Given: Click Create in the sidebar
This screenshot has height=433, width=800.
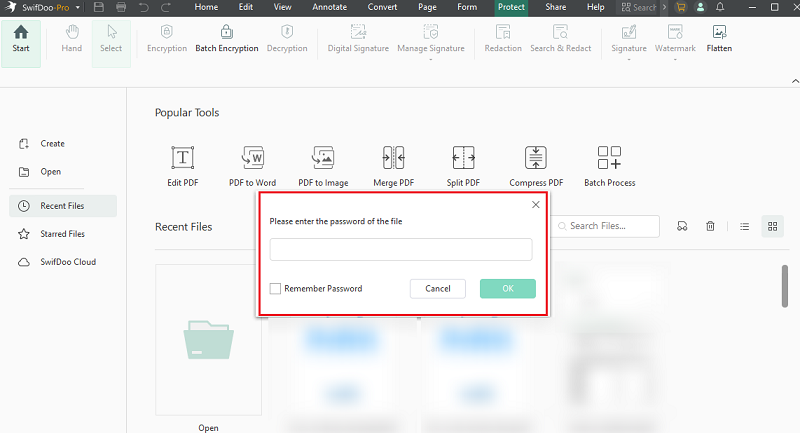Looking at the screenshot, I should point(42,144).
